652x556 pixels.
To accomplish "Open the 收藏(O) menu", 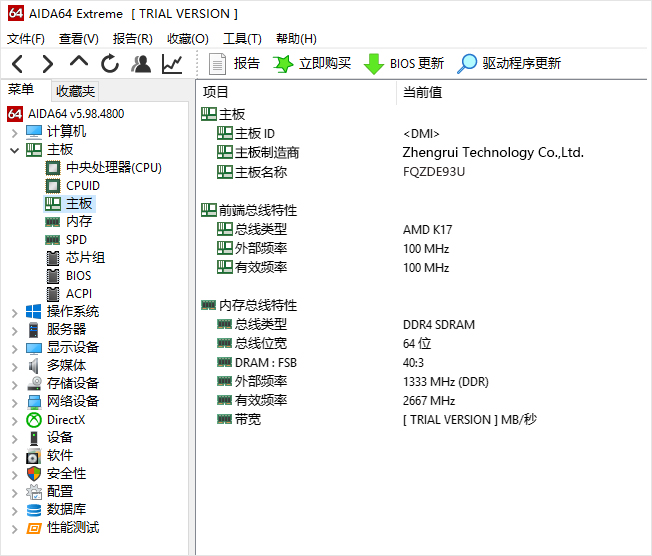I will tap(188, 39).
